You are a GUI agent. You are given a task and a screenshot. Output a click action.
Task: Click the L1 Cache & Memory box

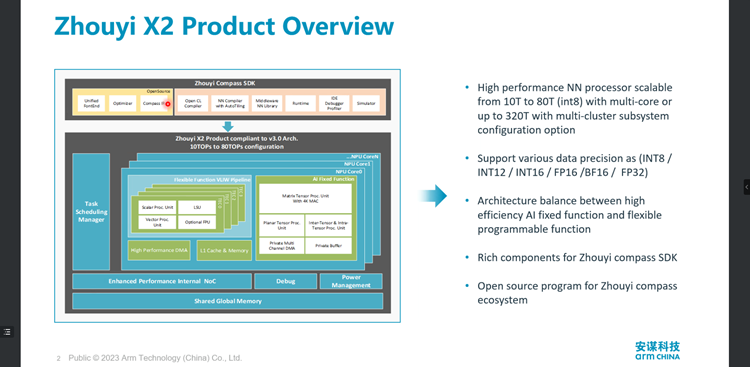tap(224, 250)
